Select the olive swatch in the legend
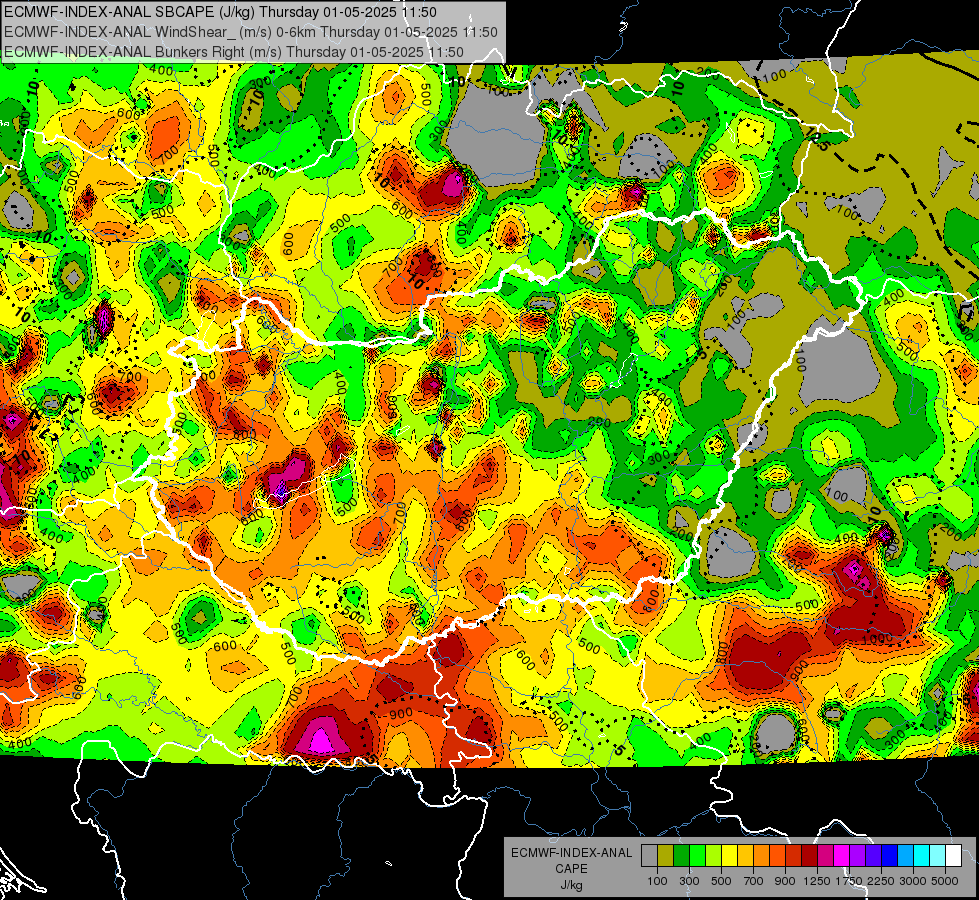The width and height of the screenshot is (979, 900). click(666, 856)
